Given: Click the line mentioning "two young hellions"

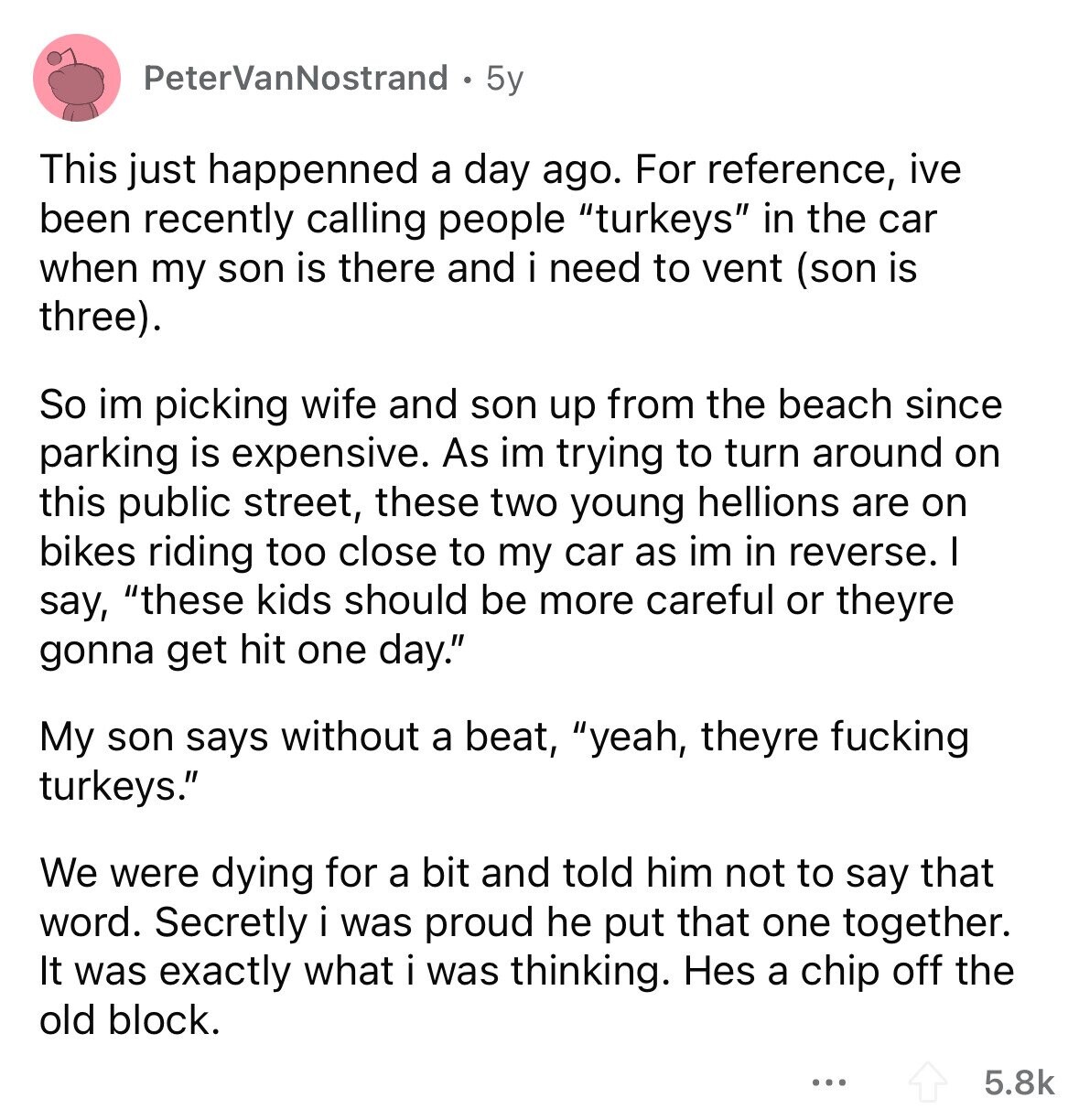Looking at the screenshot, I should click(502, 502).
